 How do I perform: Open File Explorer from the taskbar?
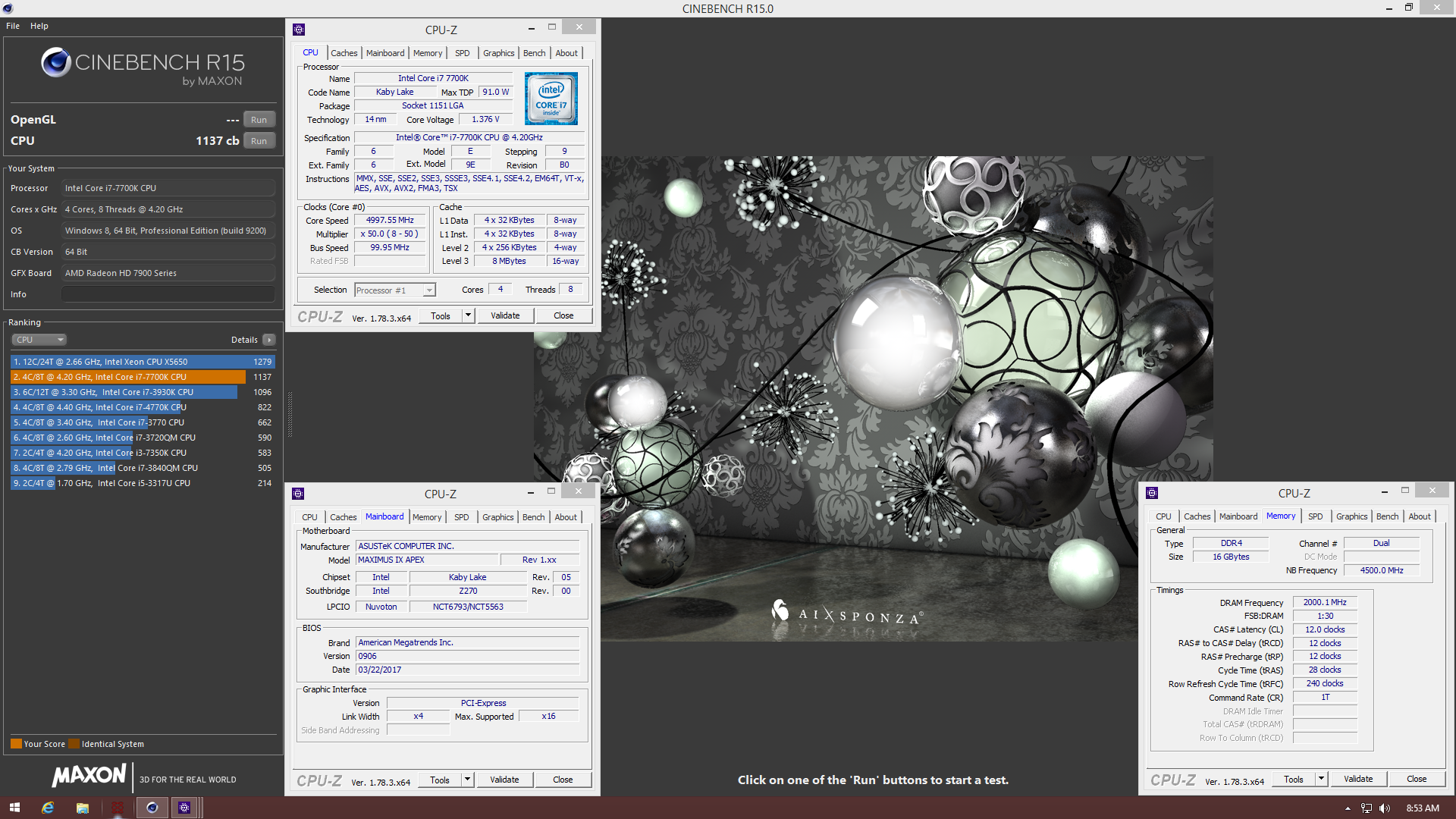tap(83, 808)
